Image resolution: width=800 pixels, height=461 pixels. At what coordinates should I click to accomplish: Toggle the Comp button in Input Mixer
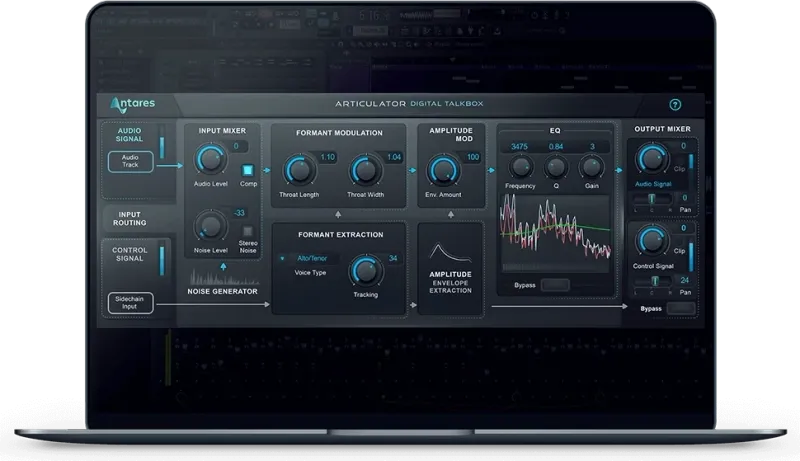coord(249,169)
